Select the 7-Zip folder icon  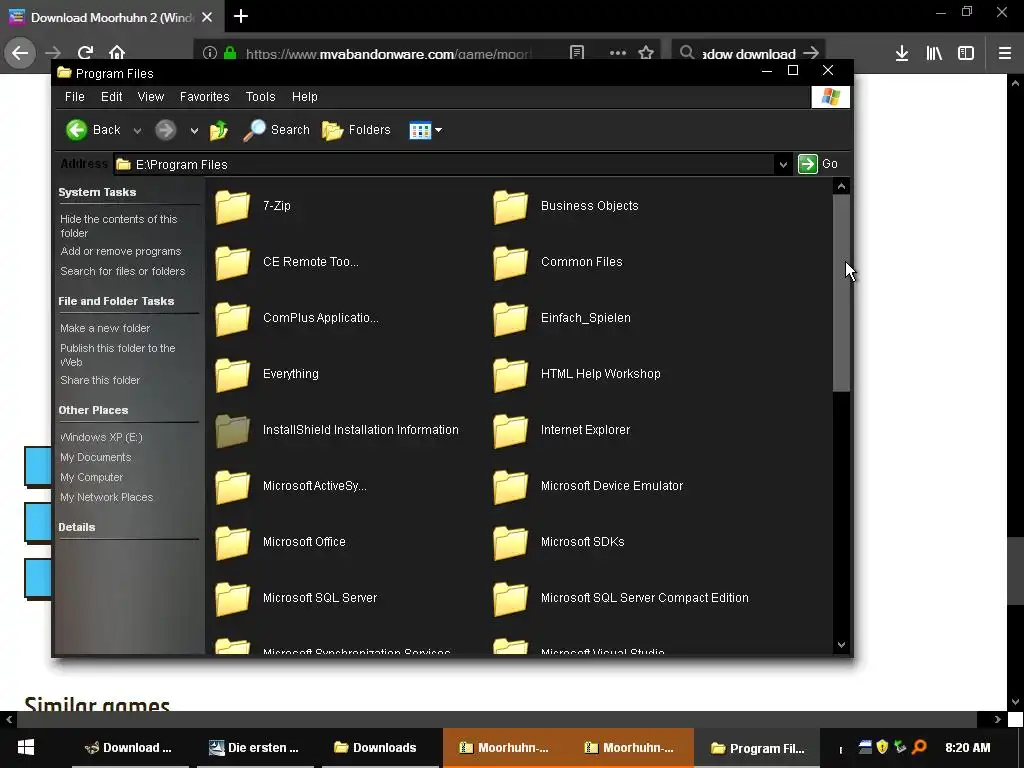[x=232, y=206]
